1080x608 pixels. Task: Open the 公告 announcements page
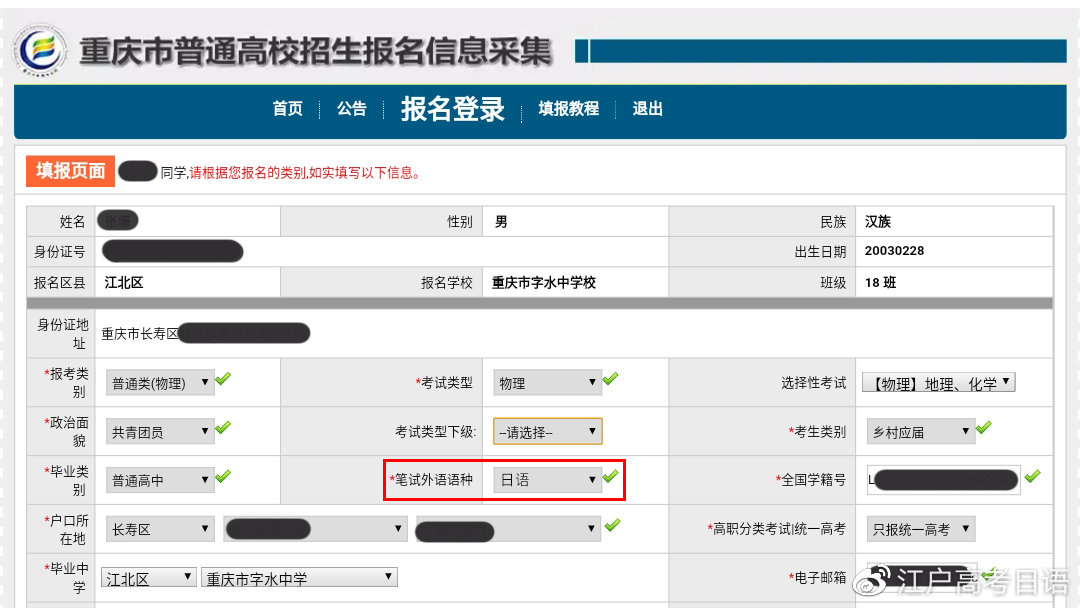[x=351, y=110]
